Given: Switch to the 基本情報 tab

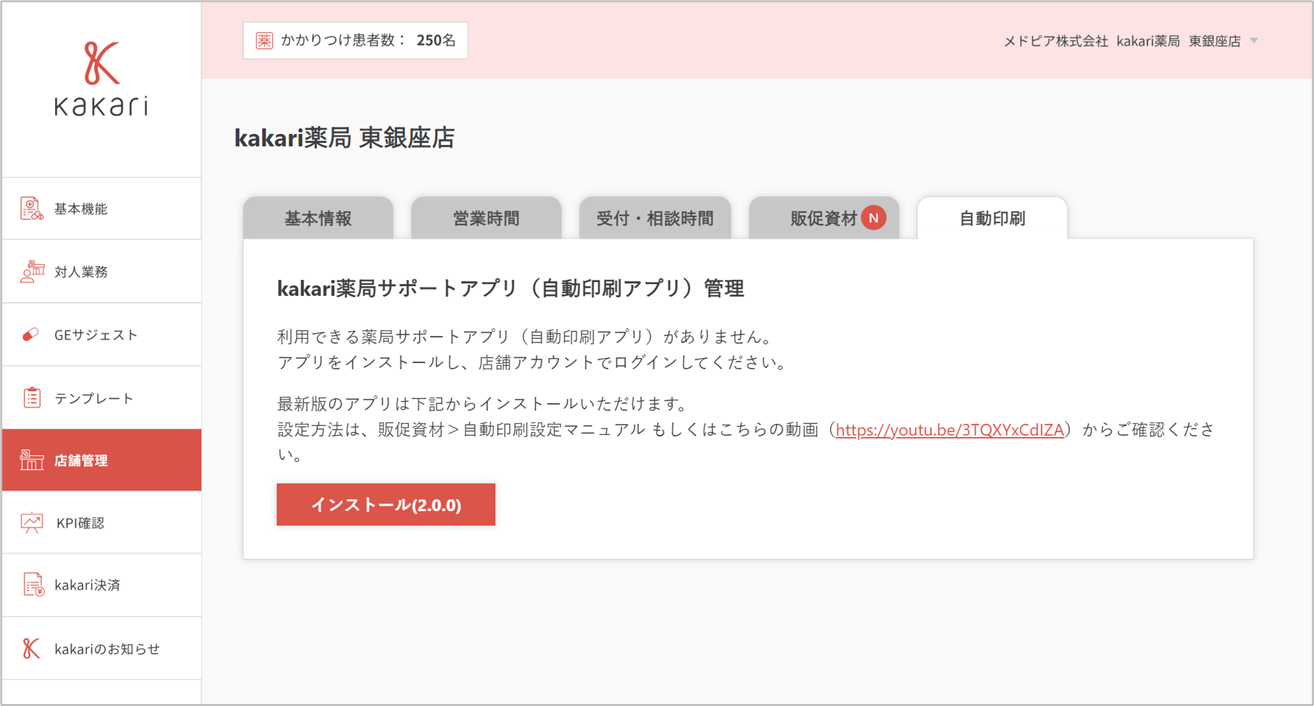Looking at the screenshot, I should tap(318, 218).
